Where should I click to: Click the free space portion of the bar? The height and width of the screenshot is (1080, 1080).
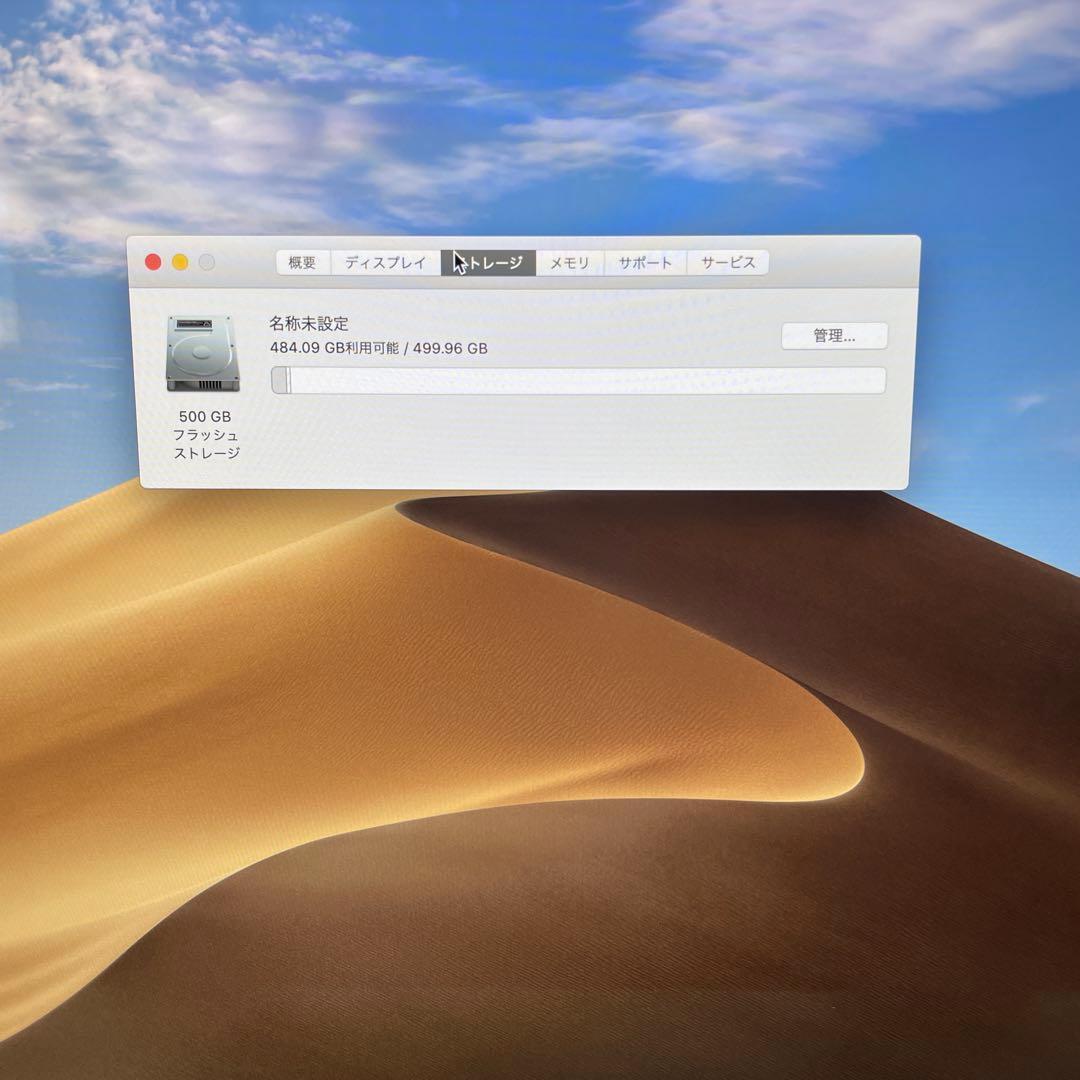[600, 379]
